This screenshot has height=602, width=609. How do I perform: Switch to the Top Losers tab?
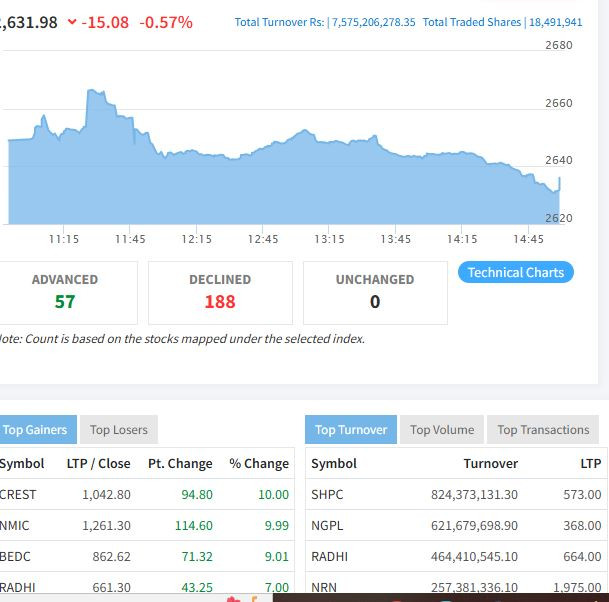(x=118, y=430)
